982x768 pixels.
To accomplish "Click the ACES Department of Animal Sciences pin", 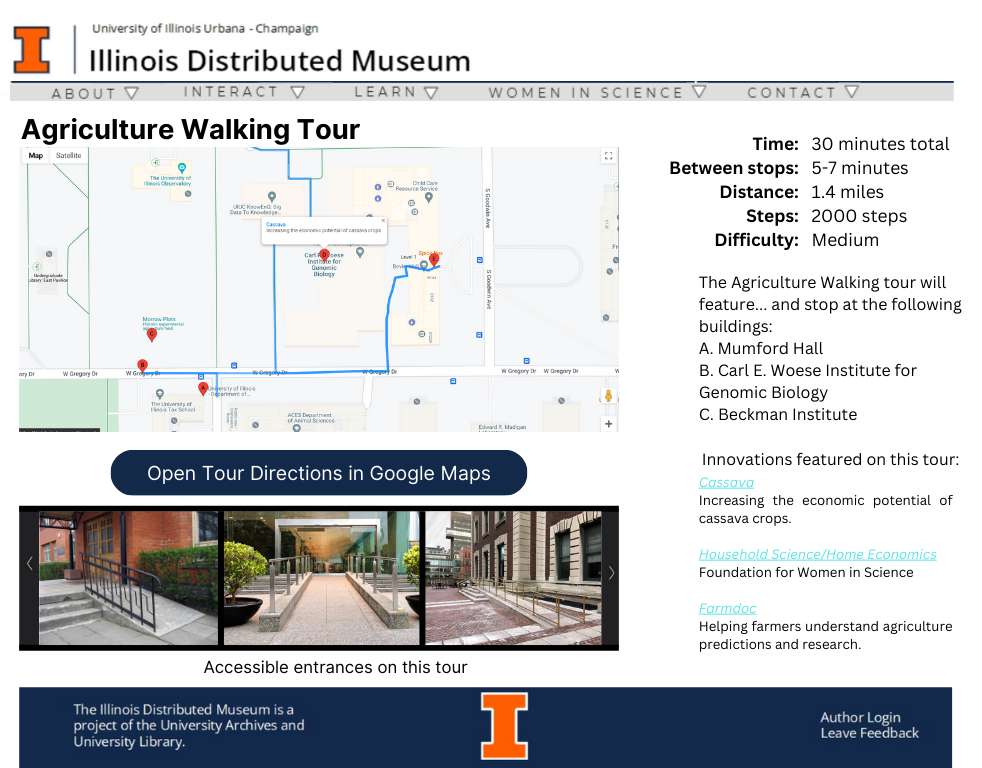I will click(297, 428).
